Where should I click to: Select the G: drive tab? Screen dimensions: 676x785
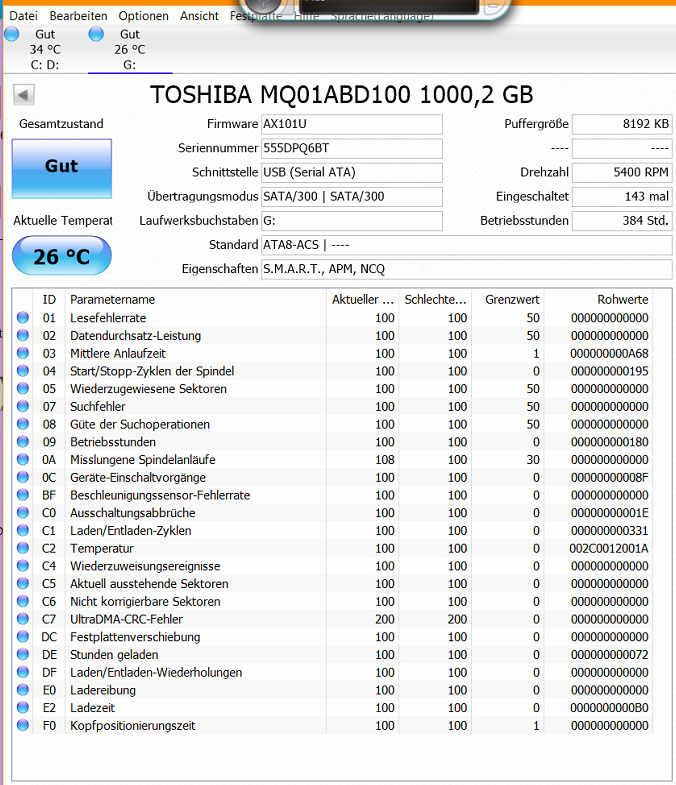(x=130, y=50)
